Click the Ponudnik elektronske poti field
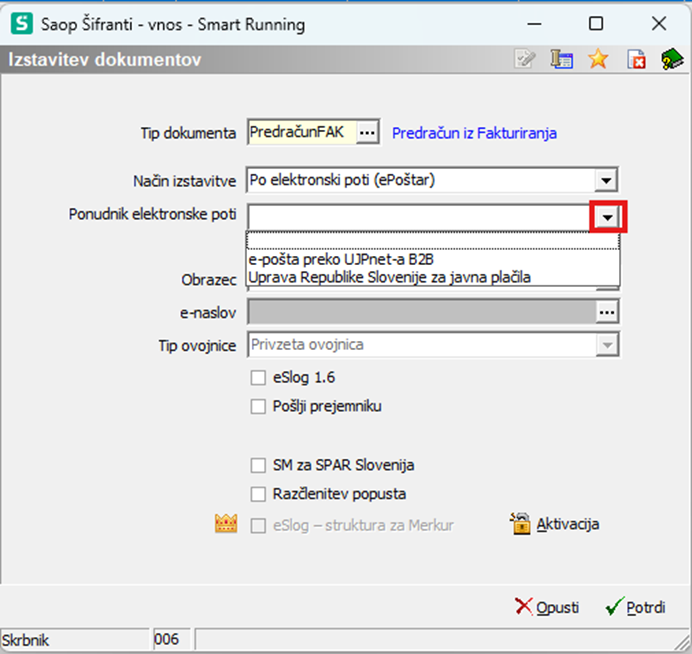Viewport: 692px width, 654px height. (x=419, y=217)
